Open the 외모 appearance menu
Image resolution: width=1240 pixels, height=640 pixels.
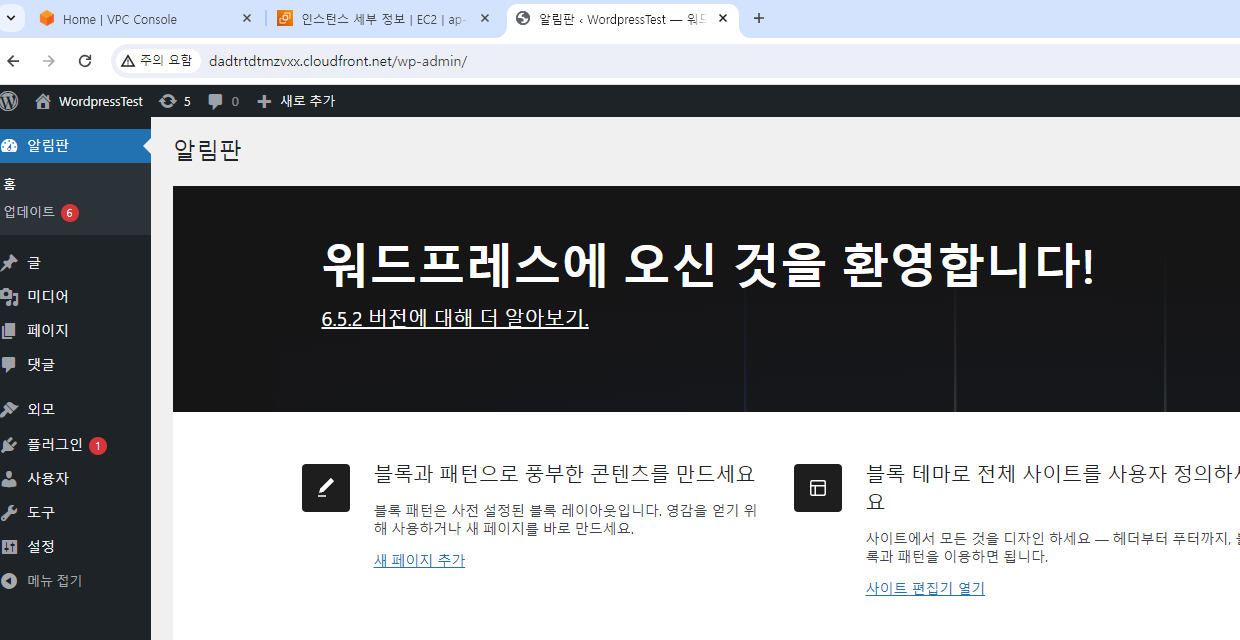(41, 410)
